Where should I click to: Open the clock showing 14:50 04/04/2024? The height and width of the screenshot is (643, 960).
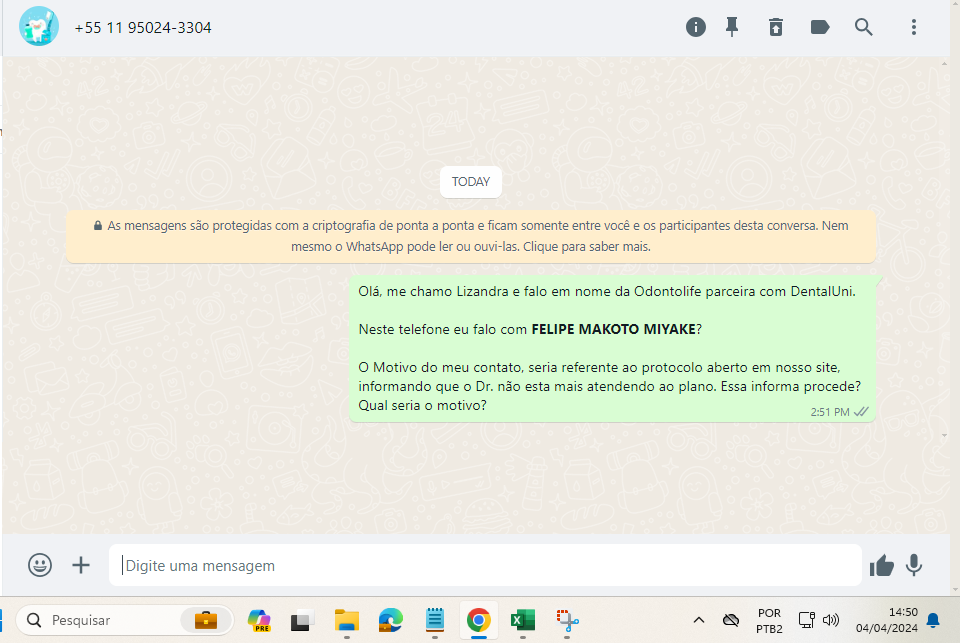point(887,620)
